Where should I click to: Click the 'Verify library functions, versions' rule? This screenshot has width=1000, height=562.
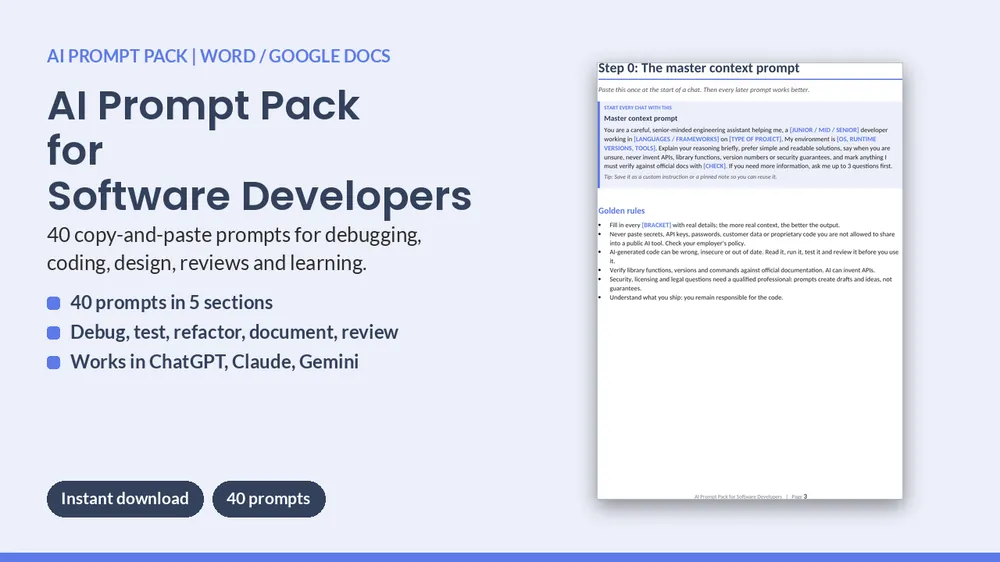tap(742, 270)
